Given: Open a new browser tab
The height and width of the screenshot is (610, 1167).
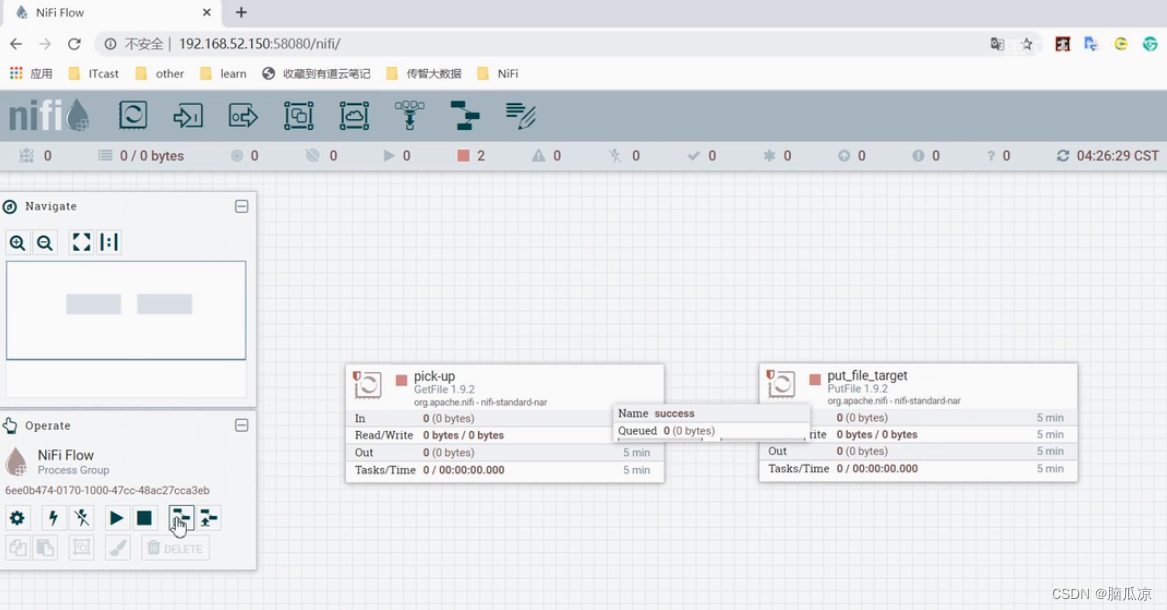Looking at the screenshot, I should [x=241, y=13].
